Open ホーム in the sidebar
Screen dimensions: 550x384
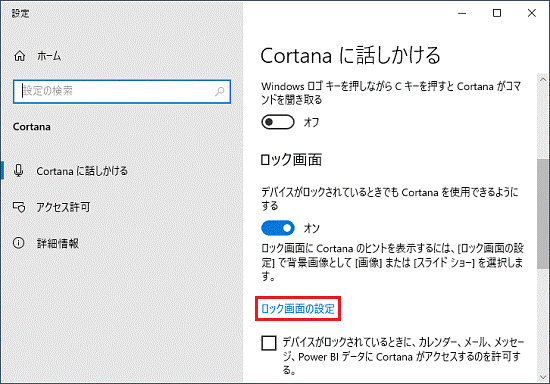[49, 56]
